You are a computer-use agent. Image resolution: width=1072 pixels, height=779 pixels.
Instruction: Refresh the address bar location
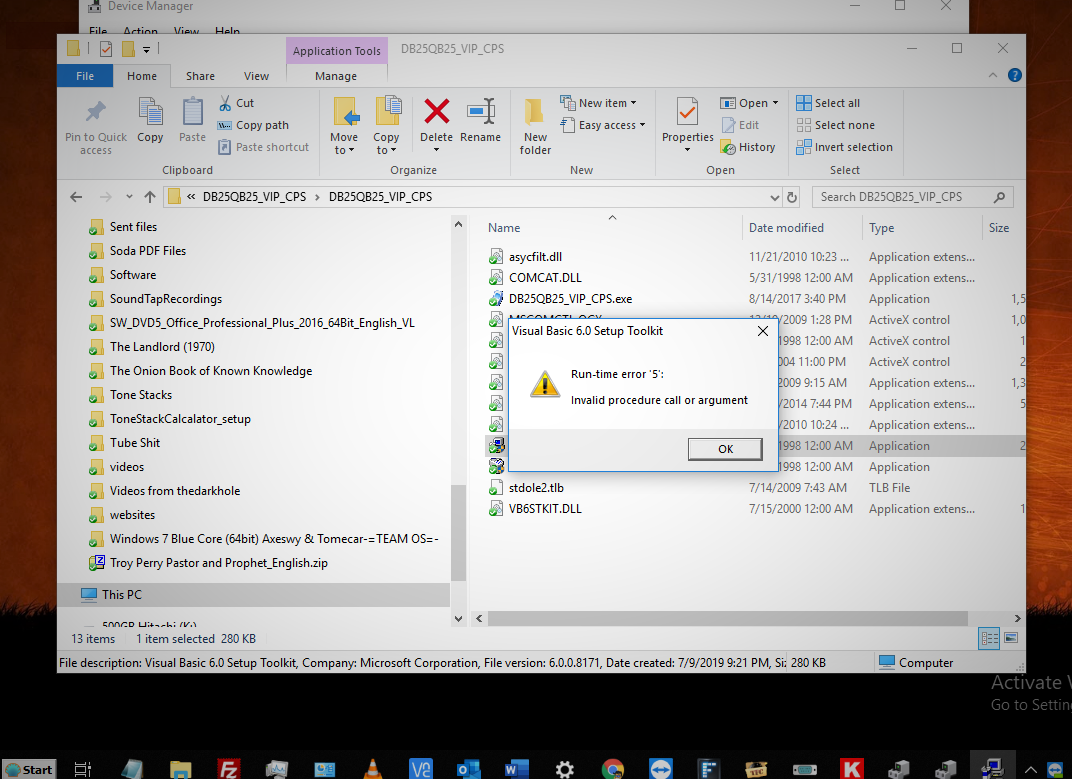(x=792, y=197)
